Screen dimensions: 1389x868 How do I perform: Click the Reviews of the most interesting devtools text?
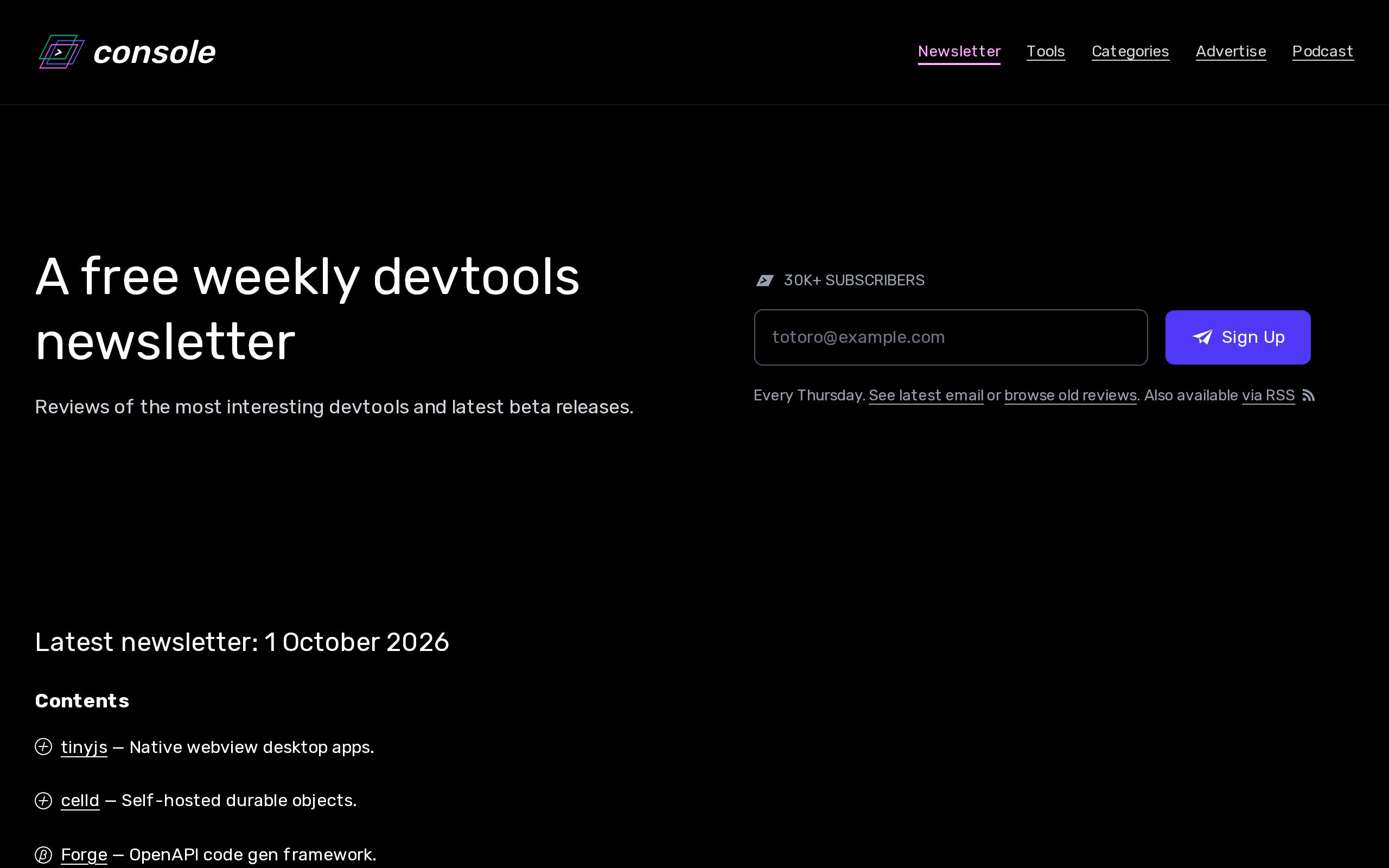click(x=334, y=407)
